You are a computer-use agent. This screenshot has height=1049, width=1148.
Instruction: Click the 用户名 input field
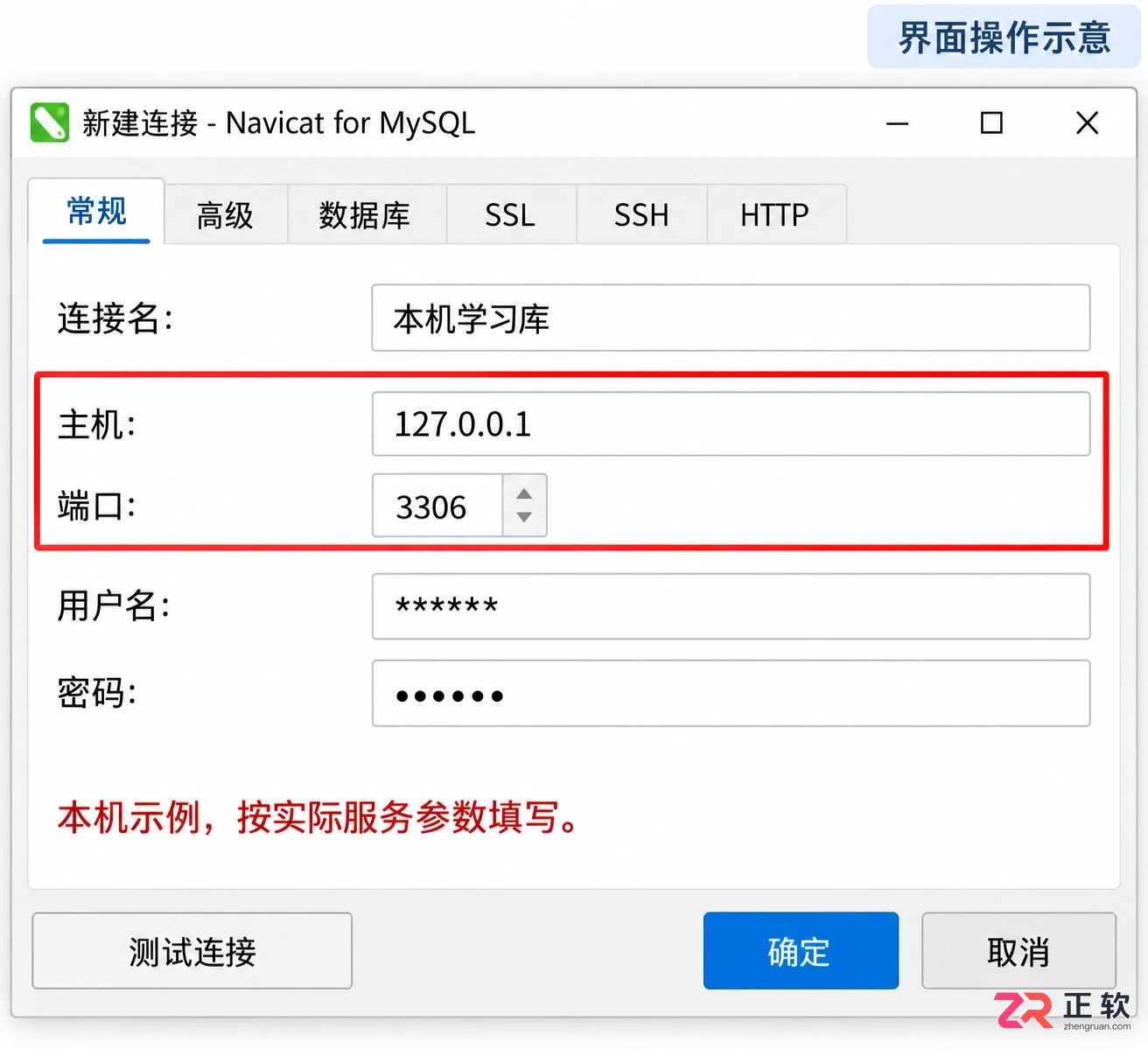point(731,606)
